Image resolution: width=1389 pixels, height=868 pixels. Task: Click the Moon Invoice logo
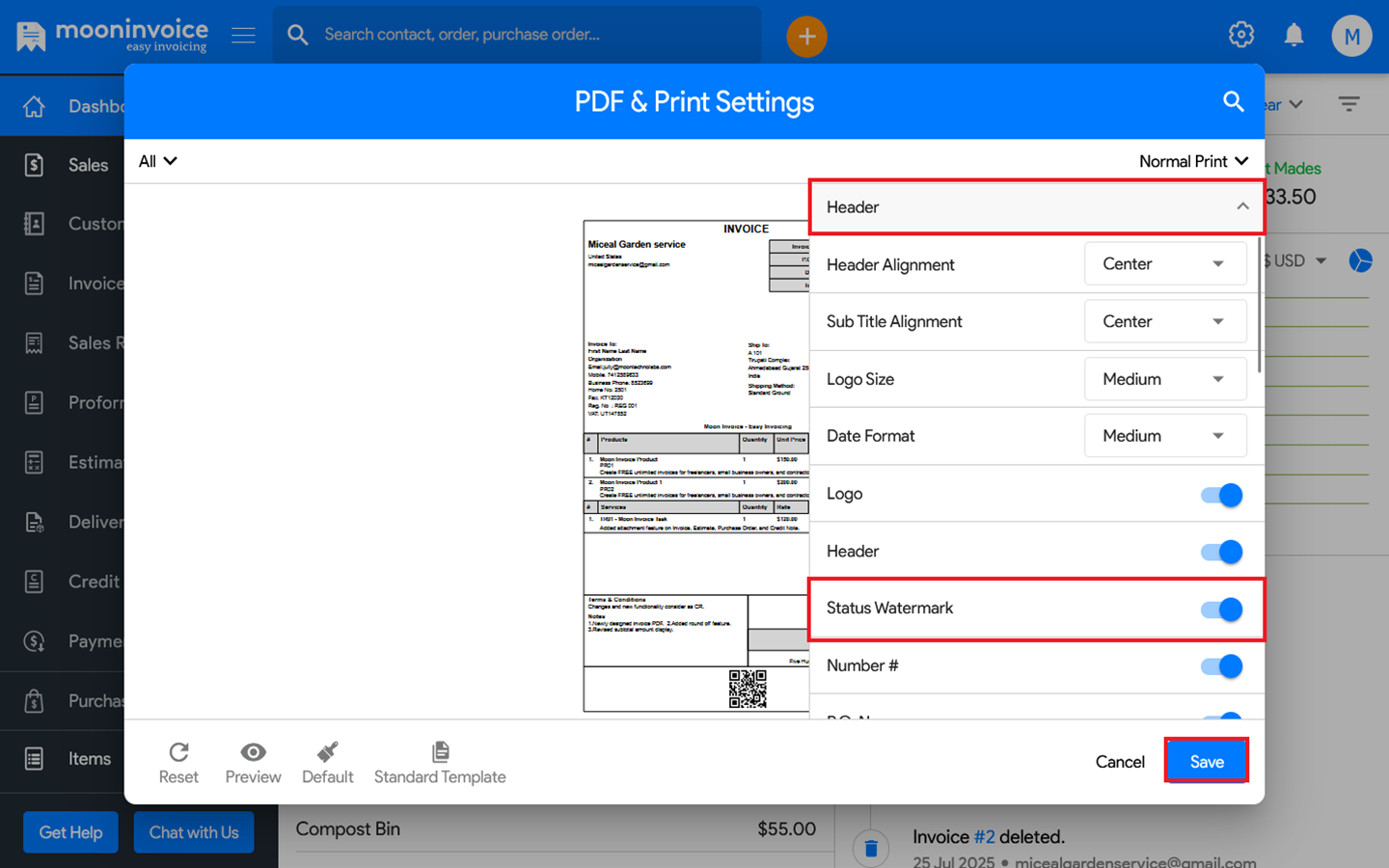[112, 36]
